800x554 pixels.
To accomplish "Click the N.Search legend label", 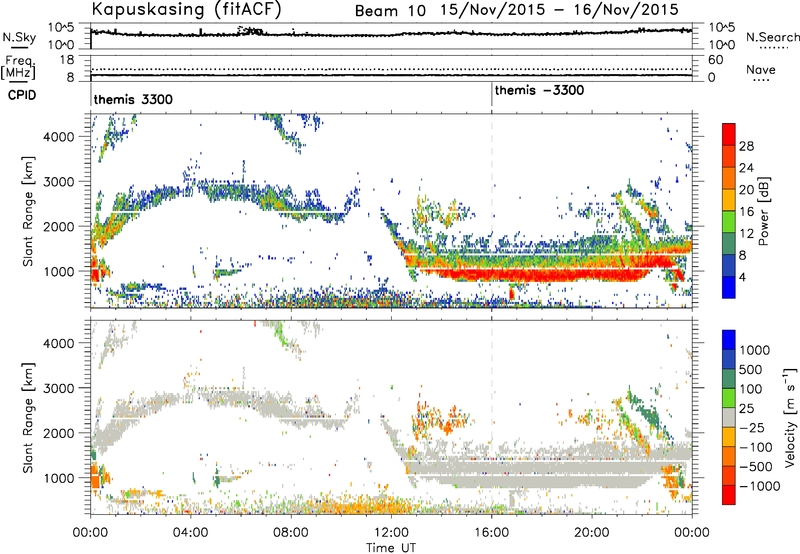I will pyautogui.click(x=772, y=37).
